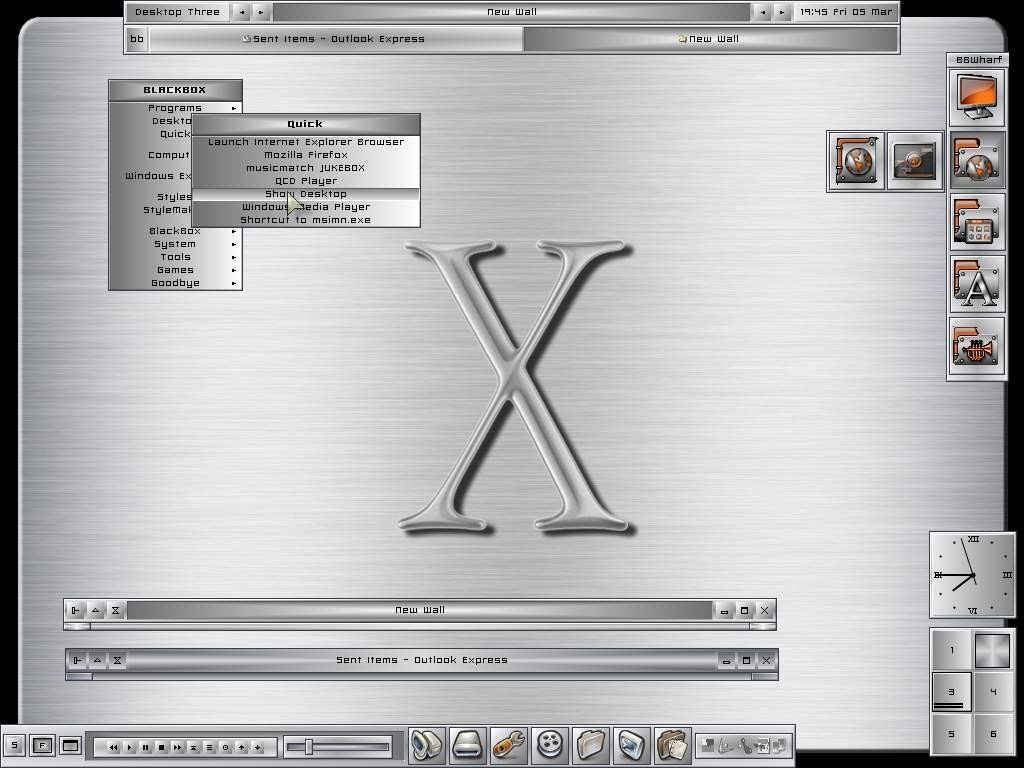
Task: Switch to Sent Items - Outlook Express task
Action: [x=336, y=39]
